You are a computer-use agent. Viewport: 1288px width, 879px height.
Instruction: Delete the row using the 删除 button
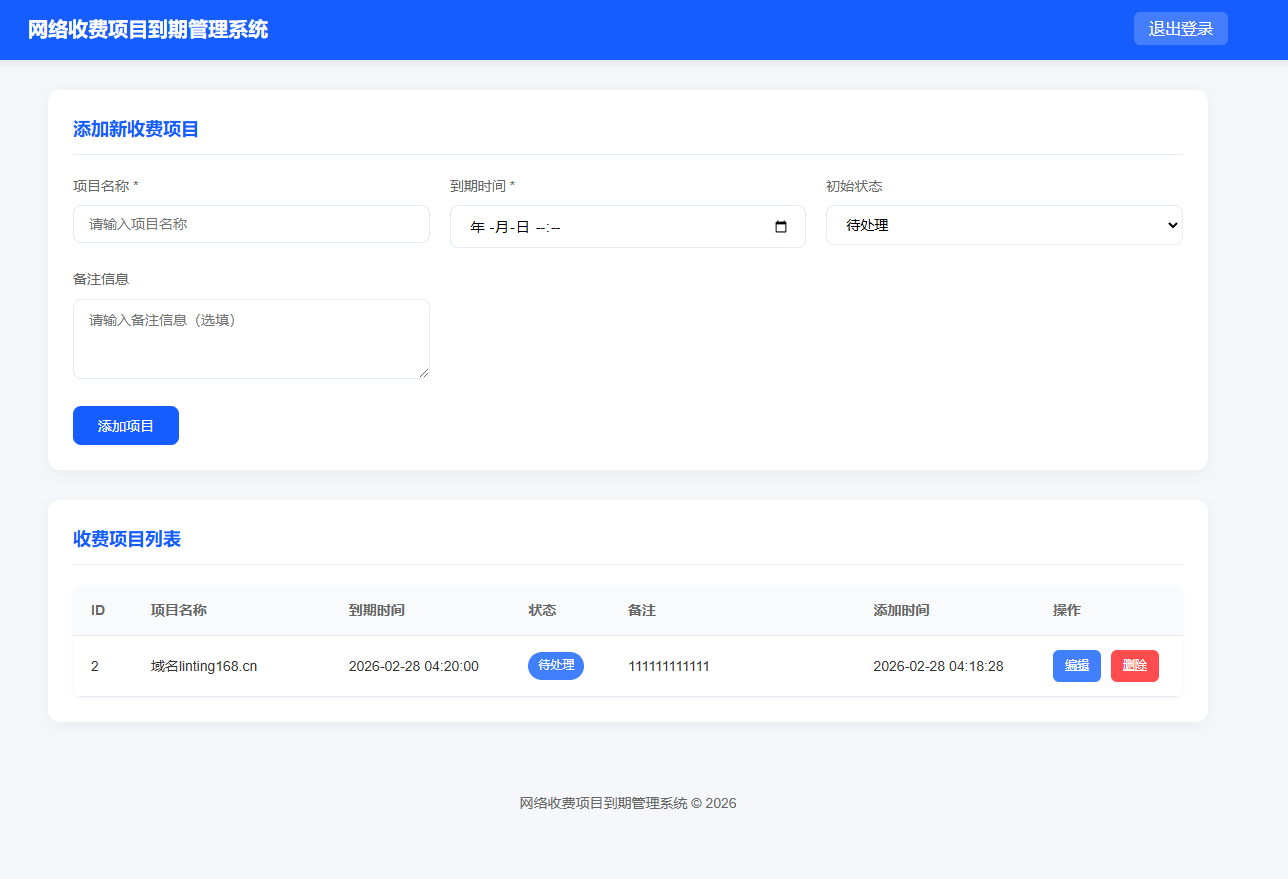point(1134,666)
